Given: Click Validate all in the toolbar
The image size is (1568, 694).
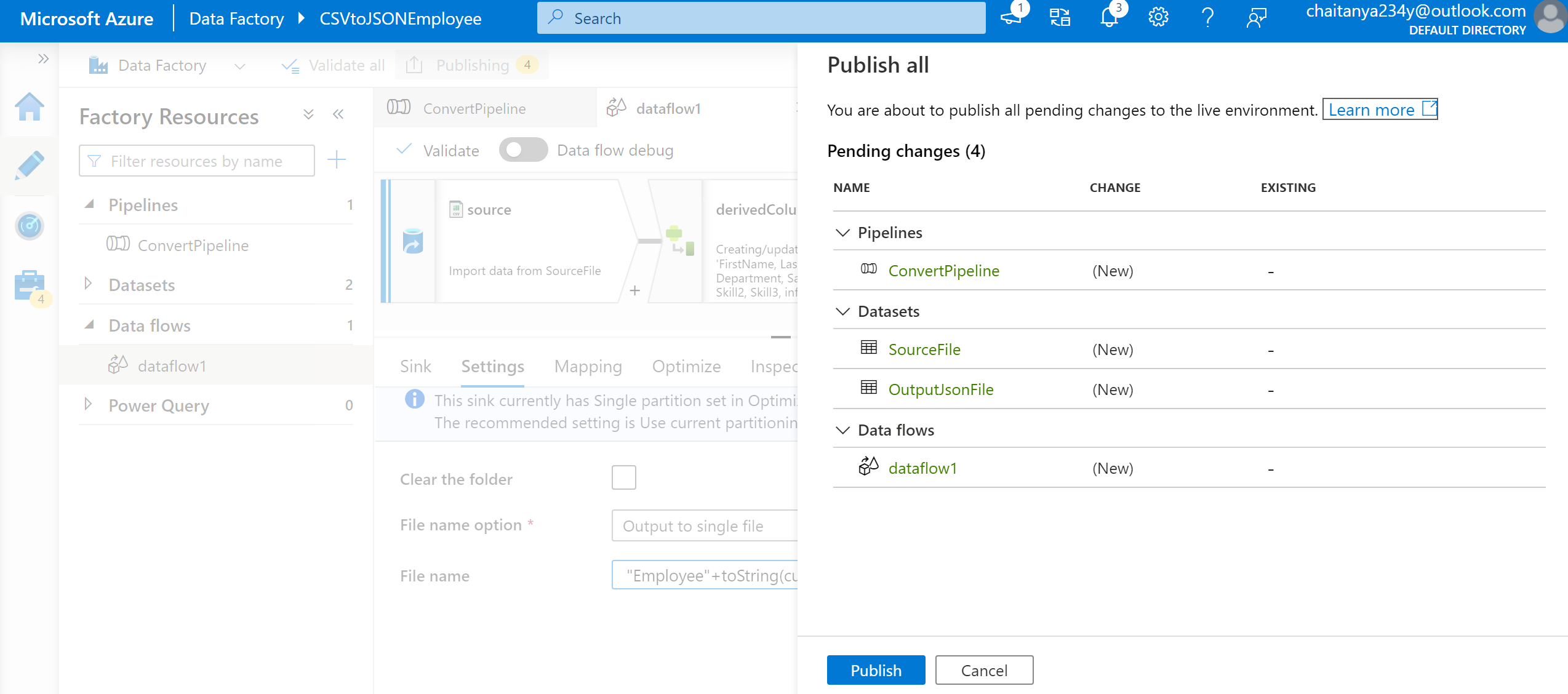Looking at the screenshot, I should click(333, 65).
